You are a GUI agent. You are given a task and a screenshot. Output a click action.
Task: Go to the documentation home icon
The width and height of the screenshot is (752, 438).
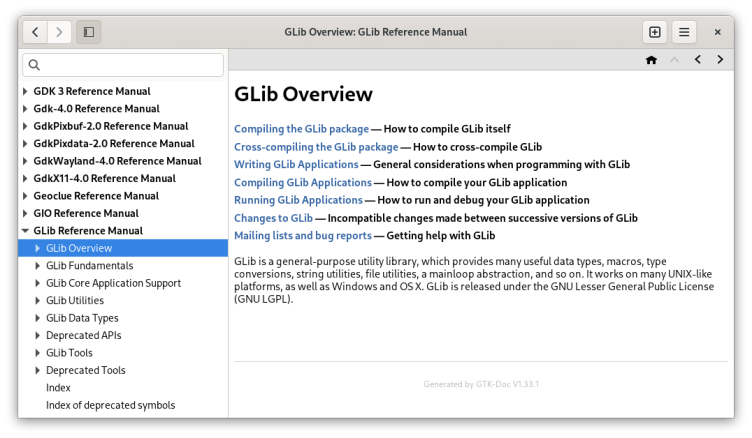[651, 60]
